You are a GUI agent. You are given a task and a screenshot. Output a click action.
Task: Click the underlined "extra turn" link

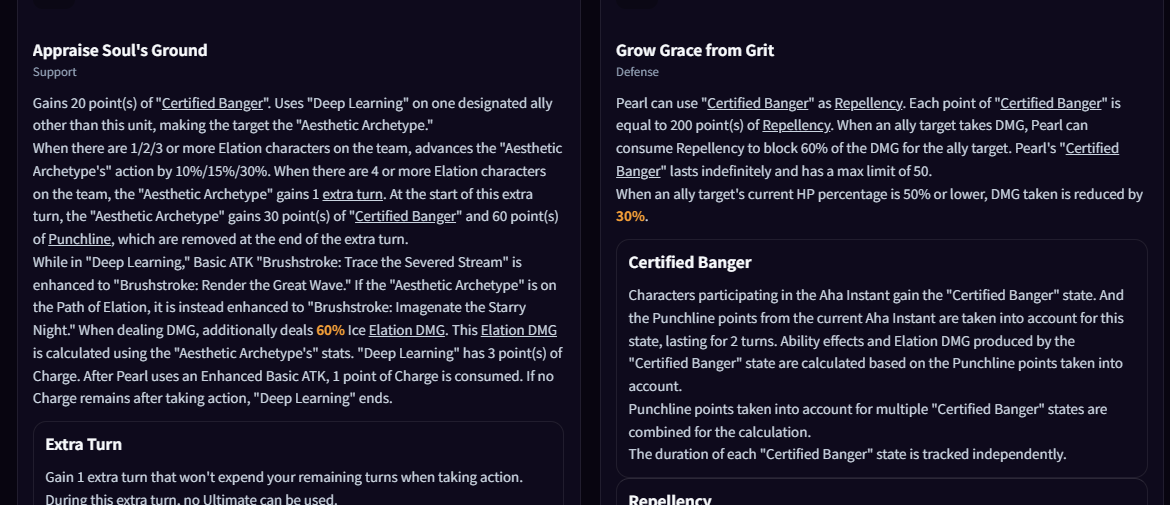click(352, 195)
